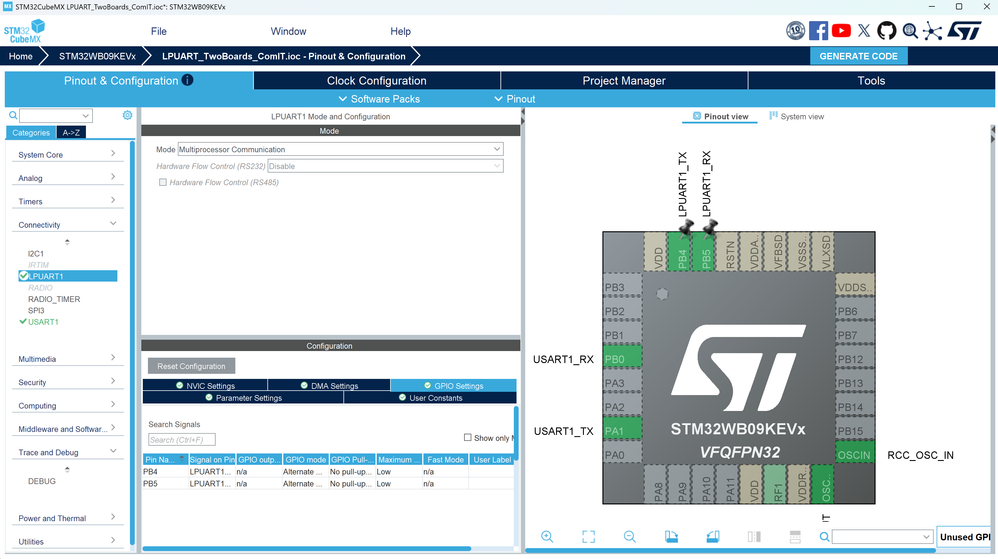
Task: Open the File menu
Action: (x=158, y=31)
